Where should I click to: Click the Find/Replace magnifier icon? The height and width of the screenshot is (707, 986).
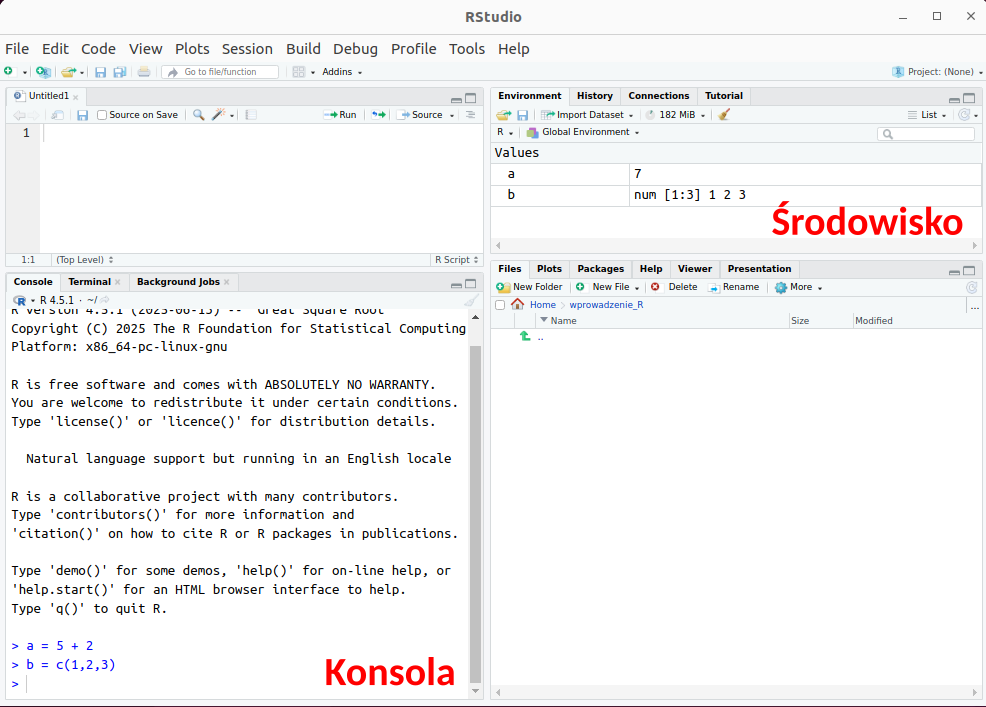coord(198,114)
